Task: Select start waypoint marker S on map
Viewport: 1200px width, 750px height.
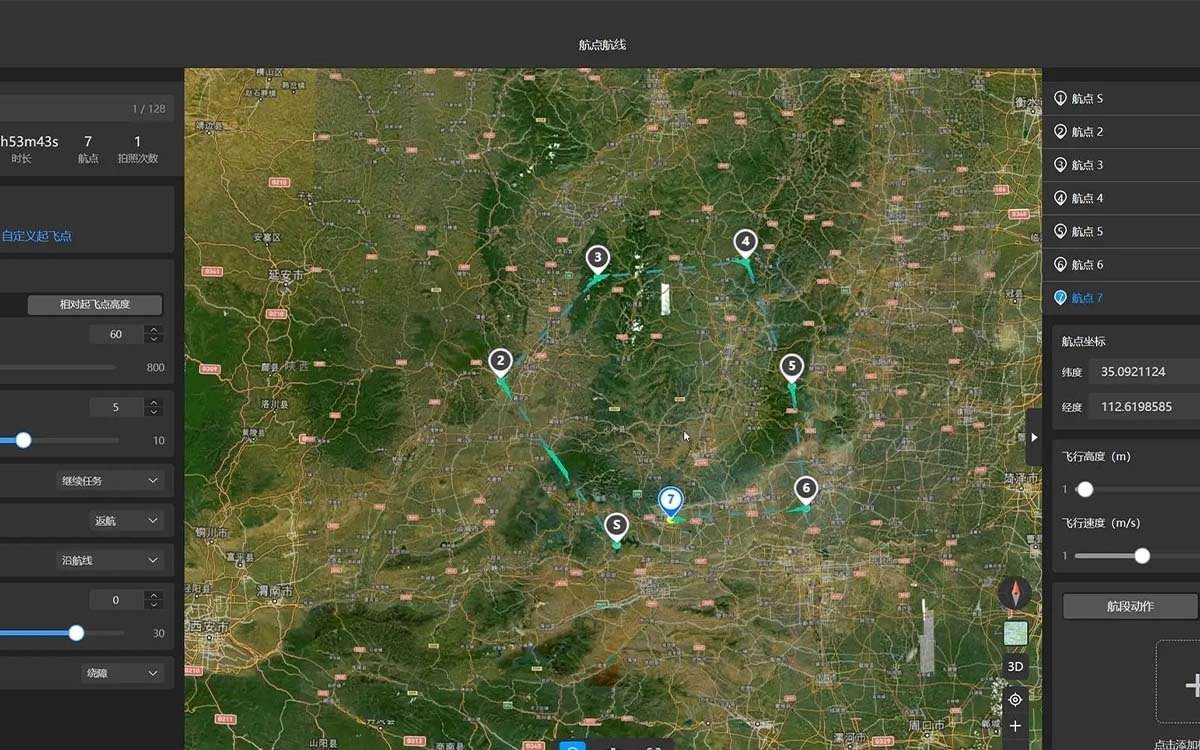Action: click(617, 525)
